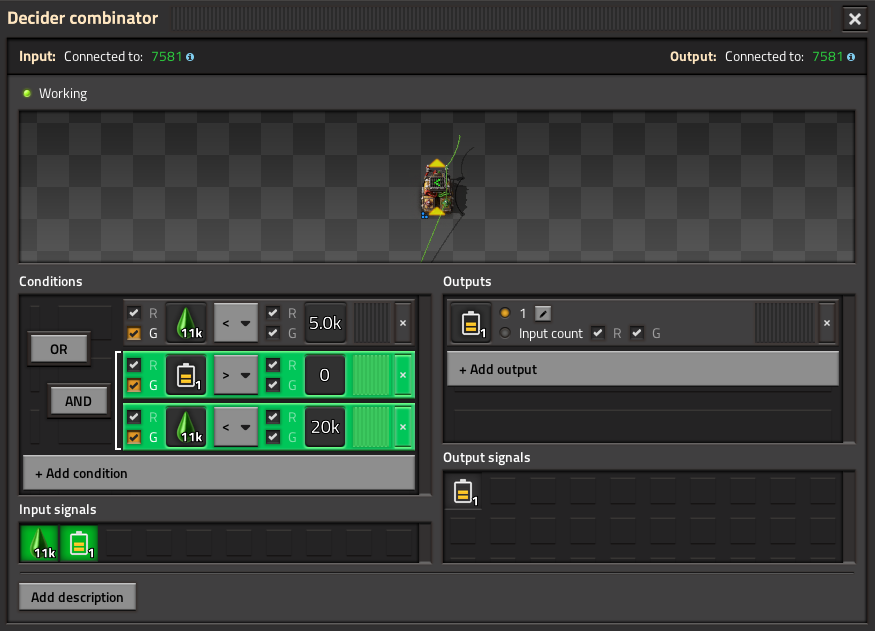Click the combinator entity in the preview

437,188
